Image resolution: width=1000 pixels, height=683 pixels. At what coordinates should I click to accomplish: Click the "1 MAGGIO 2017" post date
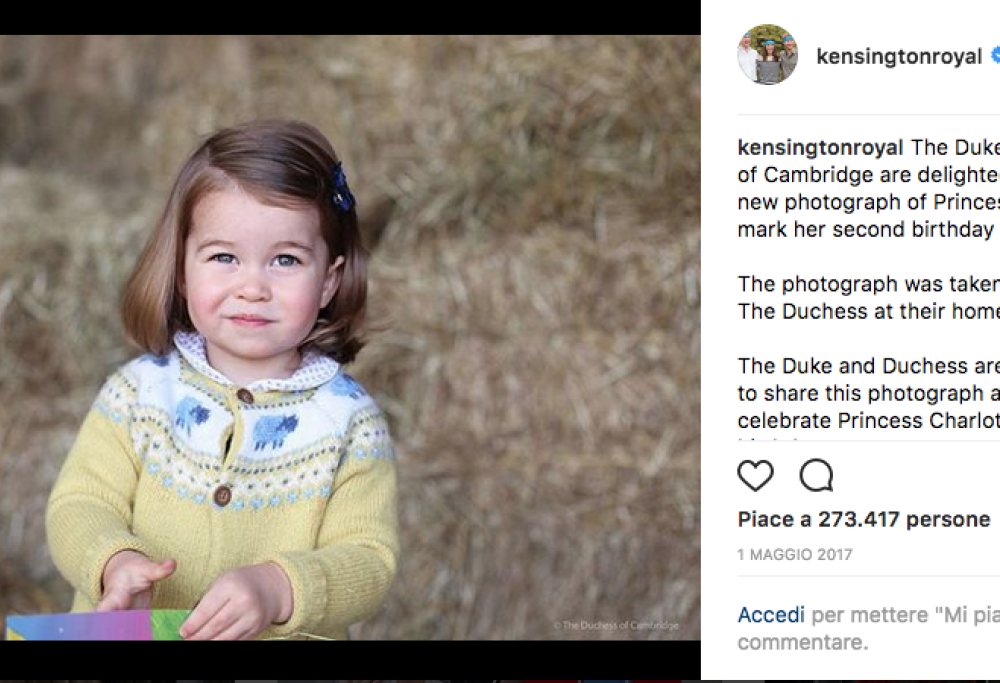pyautogui.click(x=795, y=554)
